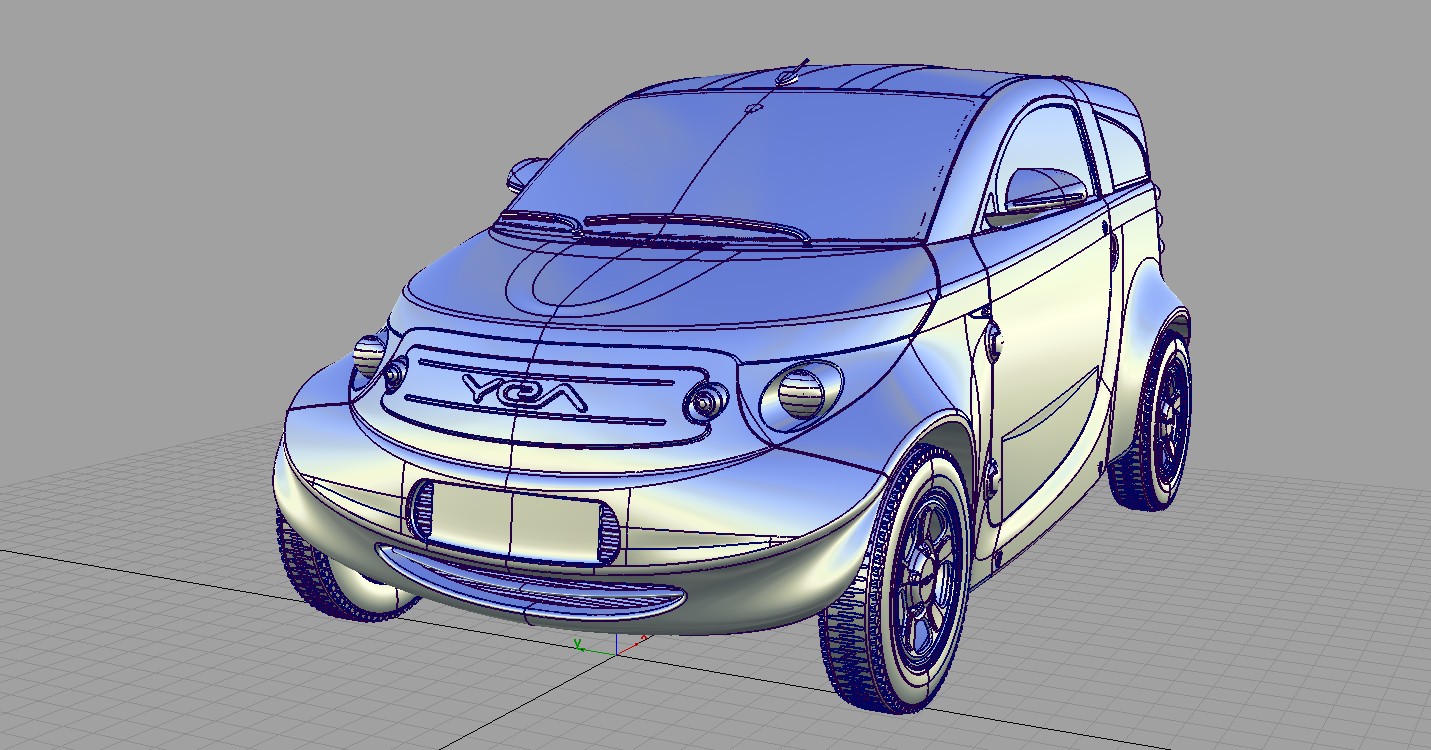Viewport: 1431px width, 750px height.
Task: Pick the XYZ origin axis gizmo
Action: 612,648
